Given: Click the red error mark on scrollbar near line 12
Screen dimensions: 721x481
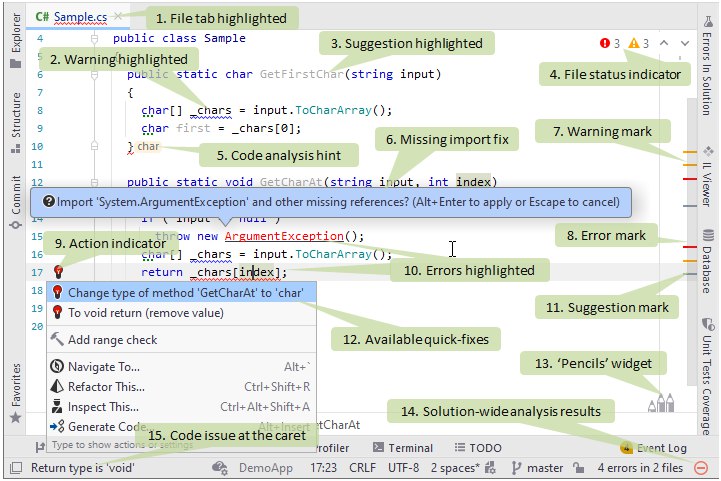Looking at the screenshot, I should pyautogui.click(x=690, y=179).
